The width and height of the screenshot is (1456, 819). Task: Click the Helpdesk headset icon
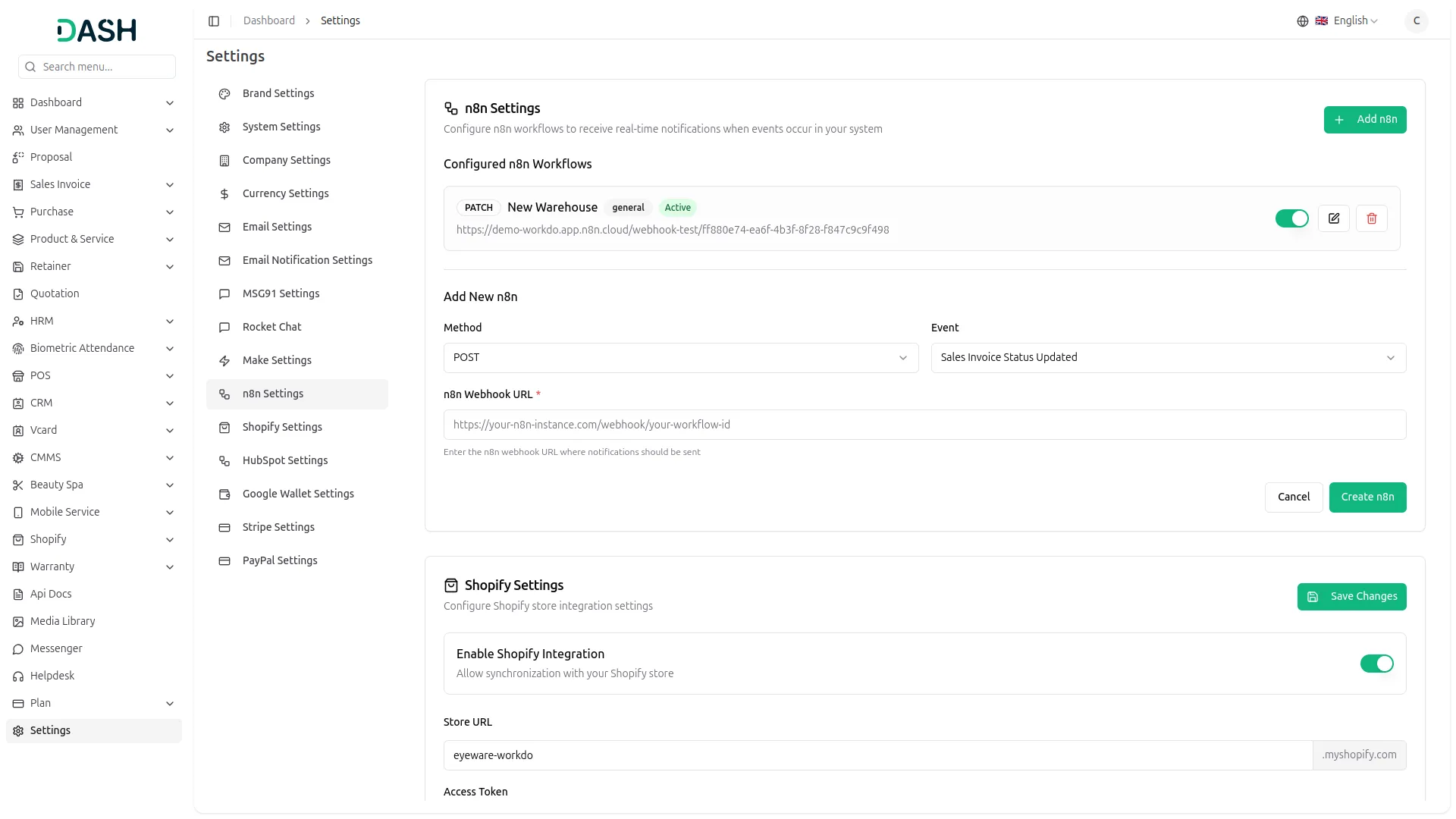pos(18,676)
